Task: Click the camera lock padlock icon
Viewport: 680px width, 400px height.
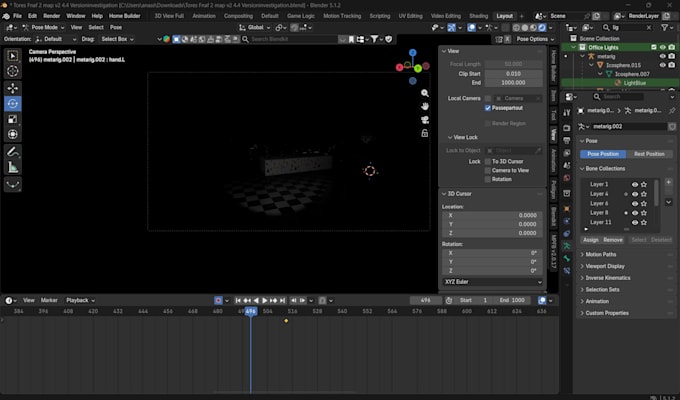Action: click(425, 133)
